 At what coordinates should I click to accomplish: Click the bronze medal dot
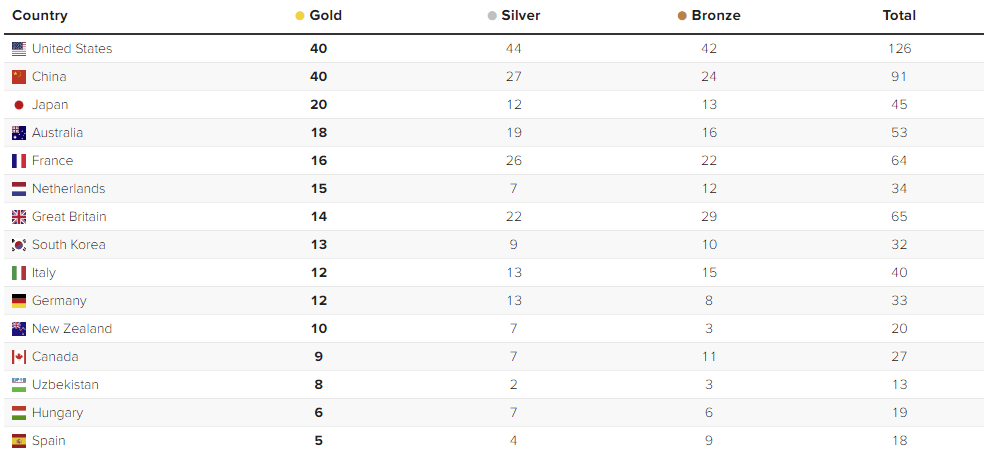tap(682, 16)
